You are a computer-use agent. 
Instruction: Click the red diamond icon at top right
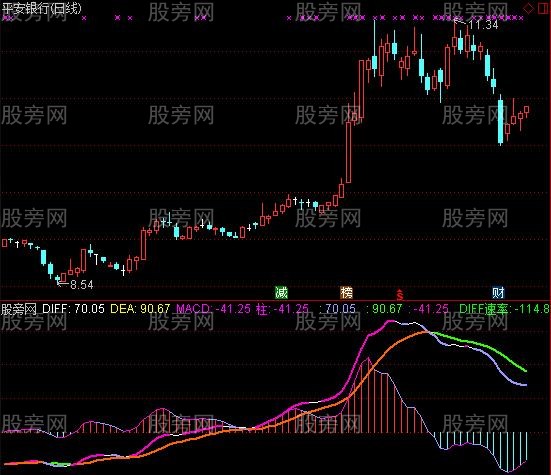pos(528,8)
